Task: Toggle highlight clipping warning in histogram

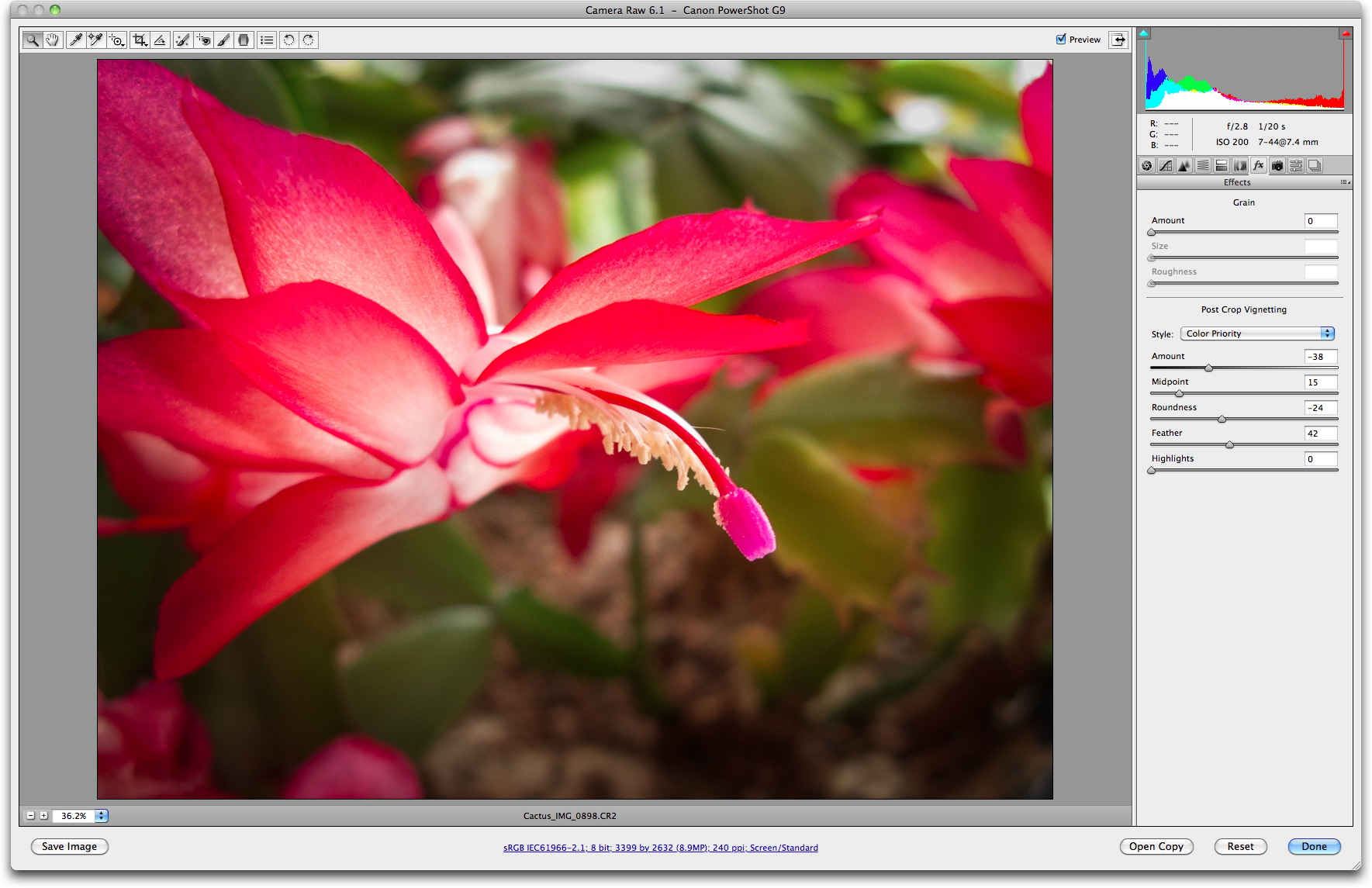Action: (x=1345, y=33)
